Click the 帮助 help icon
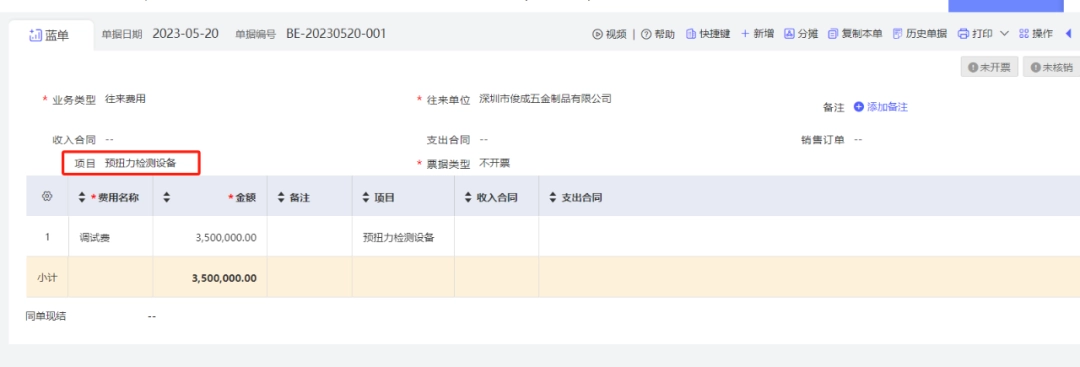The height and width of the screenshot is (367, 1080). click(646, 34)
